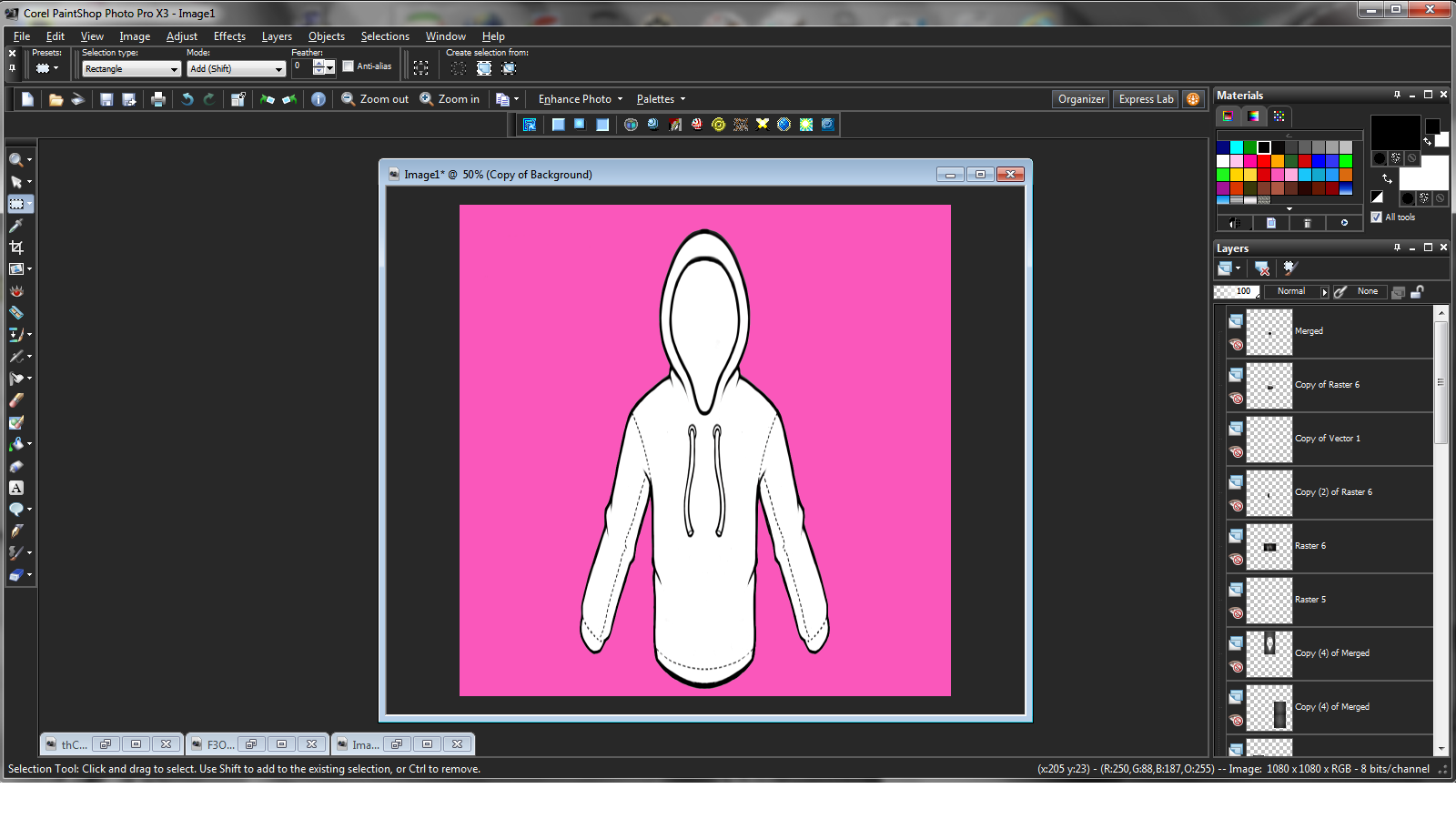Open the Effects menu

[x=229, y=36]
